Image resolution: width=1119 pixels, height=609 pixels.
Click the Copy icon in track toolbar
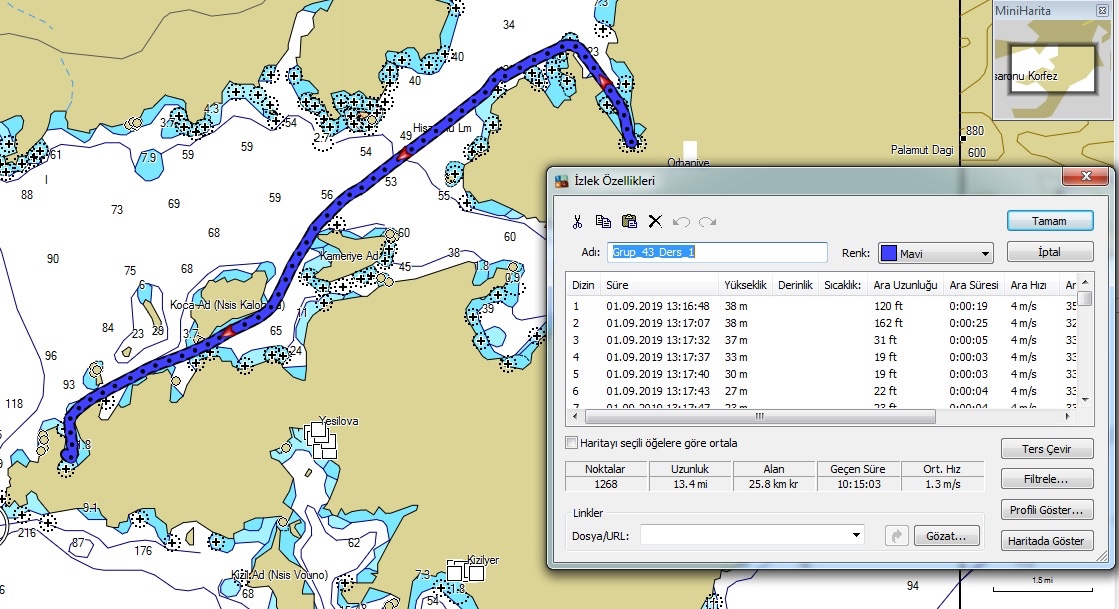click(603, 221)
